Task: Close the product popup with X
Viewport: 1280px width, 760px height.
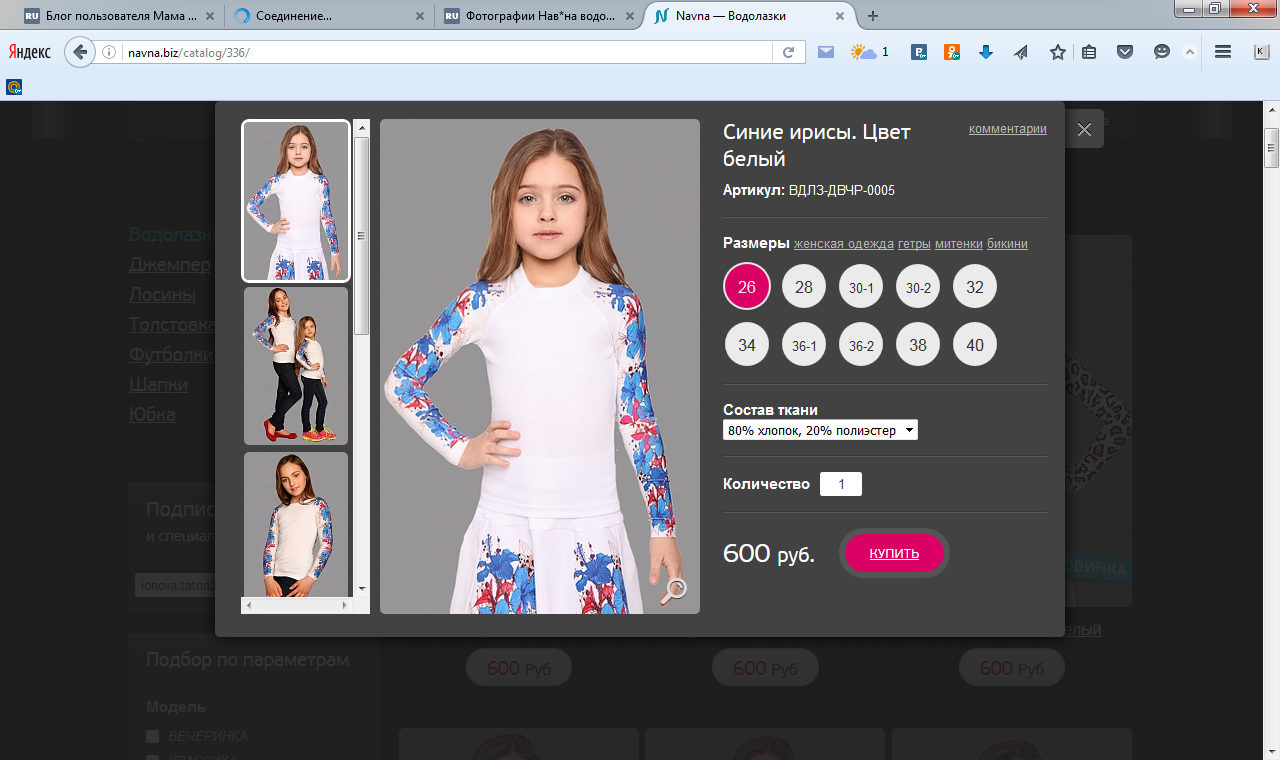Action: coord(1084,130)
